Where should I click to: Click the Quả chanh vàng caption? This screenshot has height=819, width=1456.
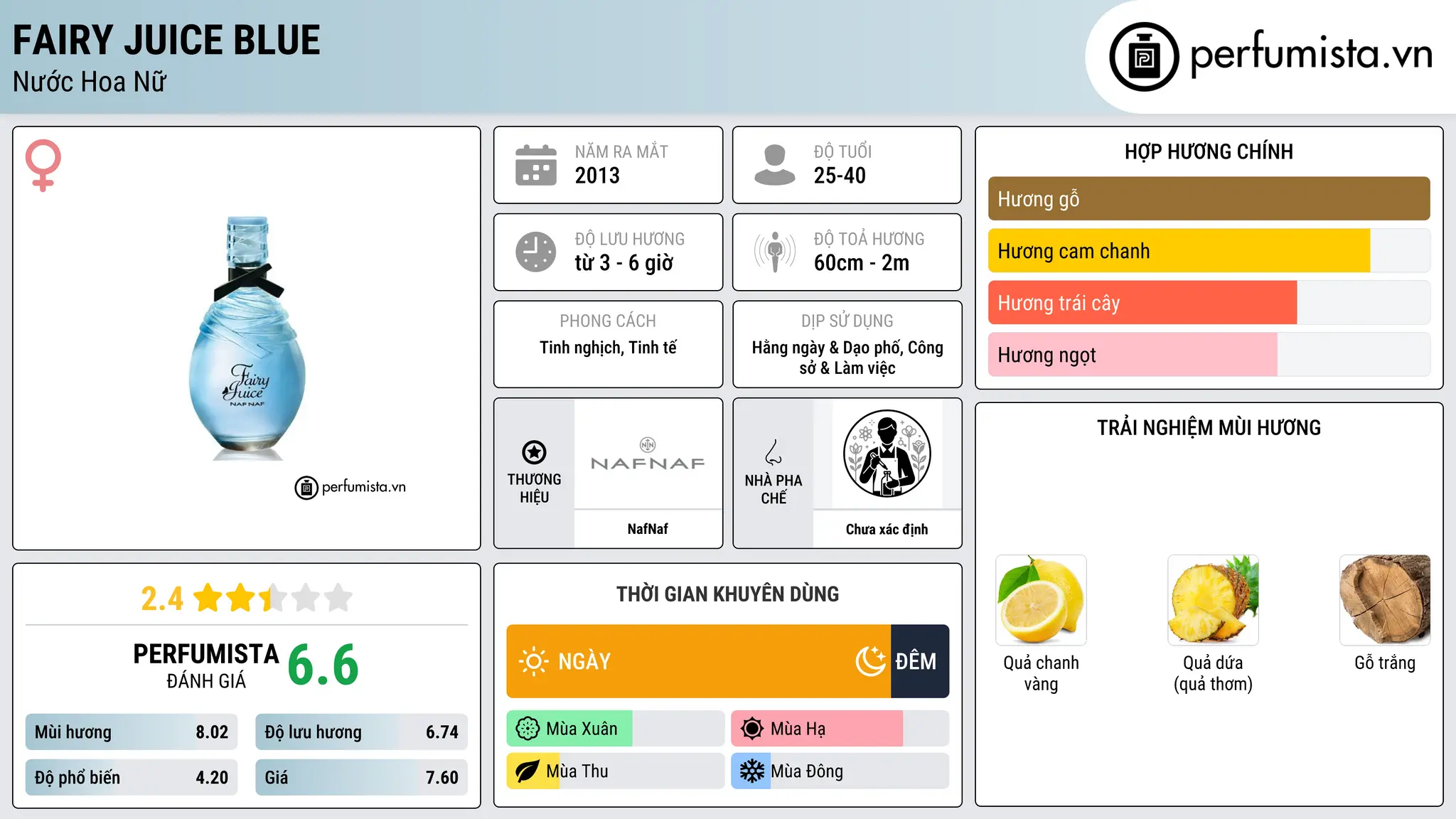pos(1041,673)
